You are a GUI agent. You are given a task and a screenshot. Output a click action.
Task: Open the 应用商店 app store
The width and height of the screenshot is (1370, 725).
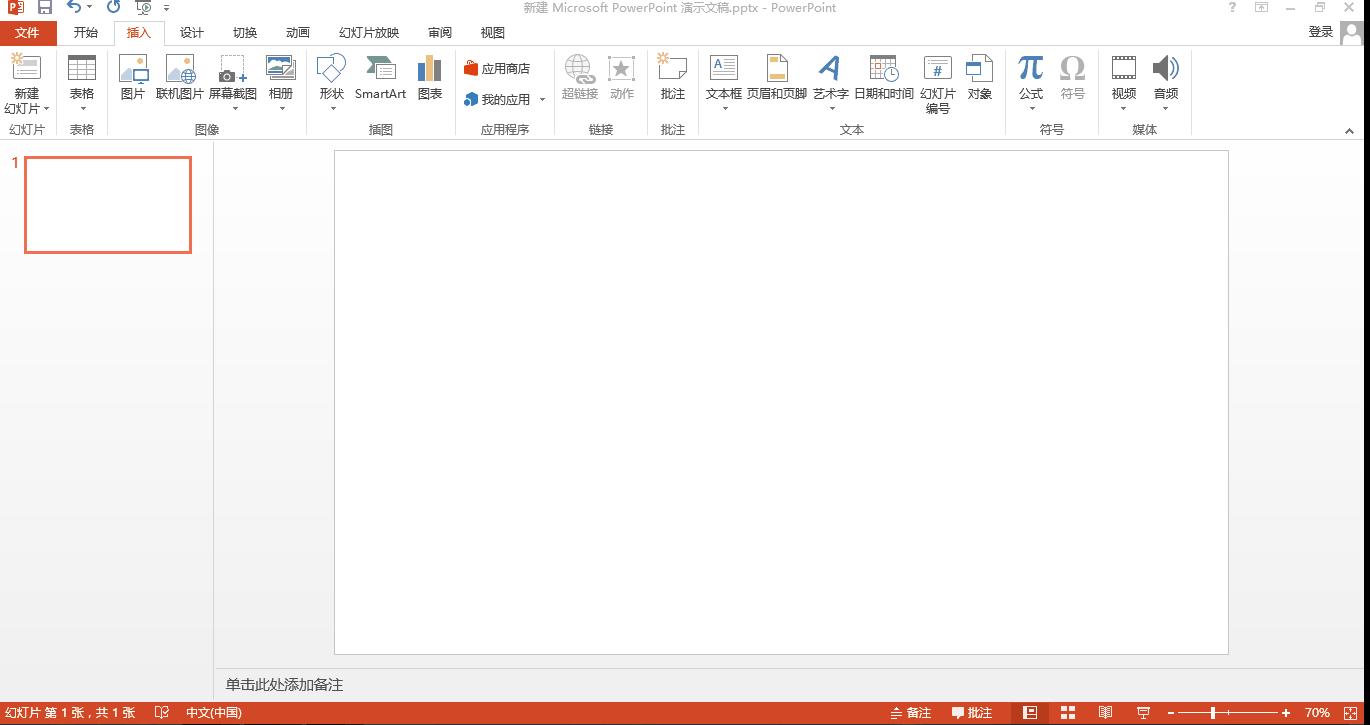point(497,69)
